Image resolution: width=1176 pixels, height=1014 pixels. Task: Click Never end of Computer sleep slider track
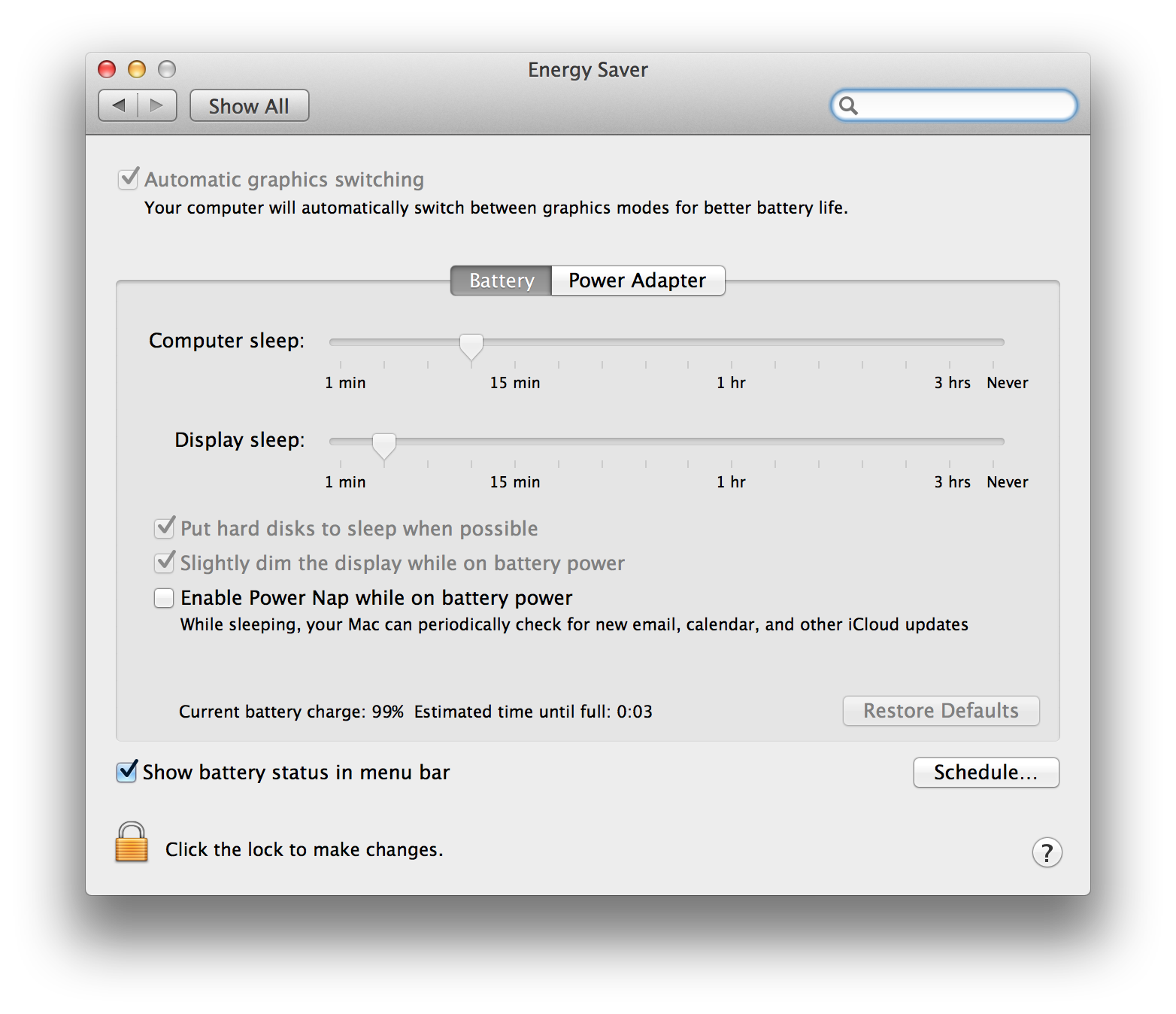pos(993,342)
